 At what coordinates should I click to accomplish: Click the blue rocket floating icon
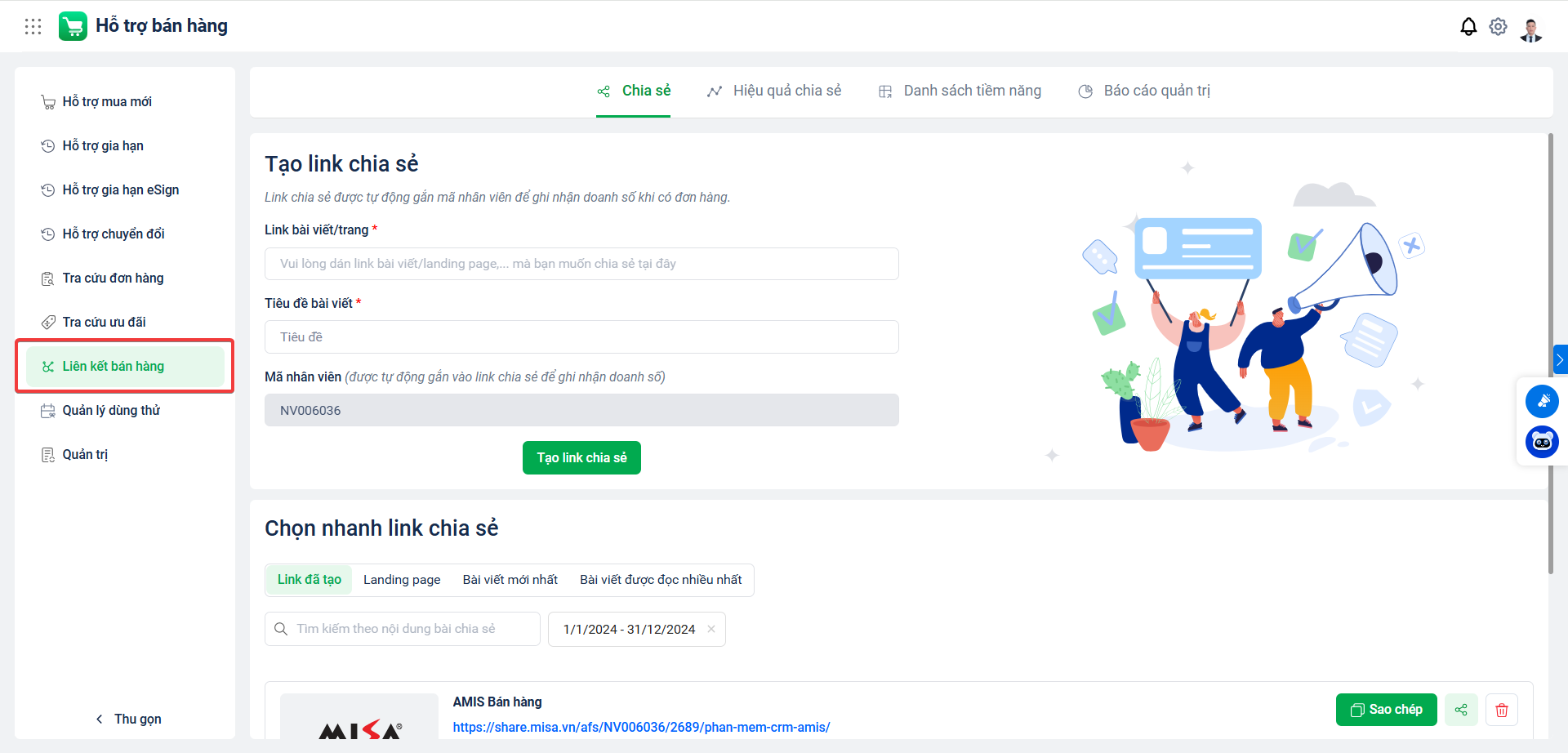point(1542,401)
